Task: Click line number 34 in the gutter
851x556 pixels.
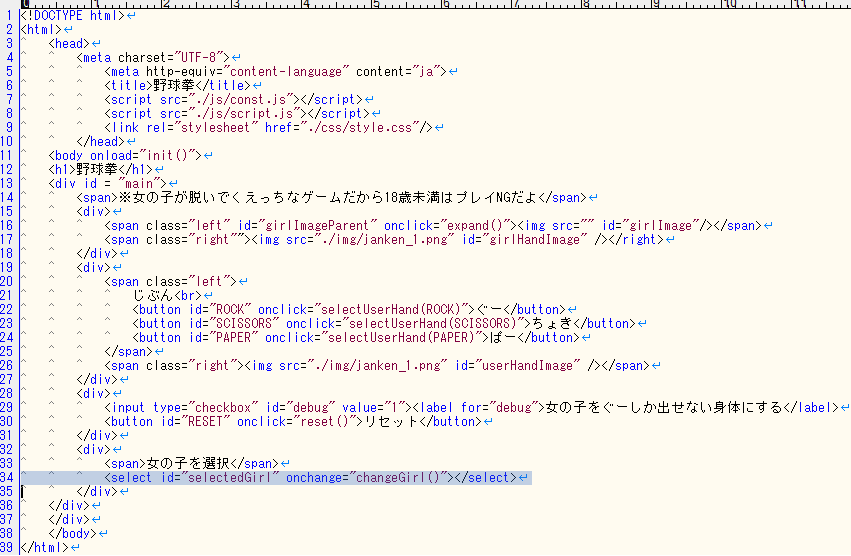Action: tap(9, 478)
